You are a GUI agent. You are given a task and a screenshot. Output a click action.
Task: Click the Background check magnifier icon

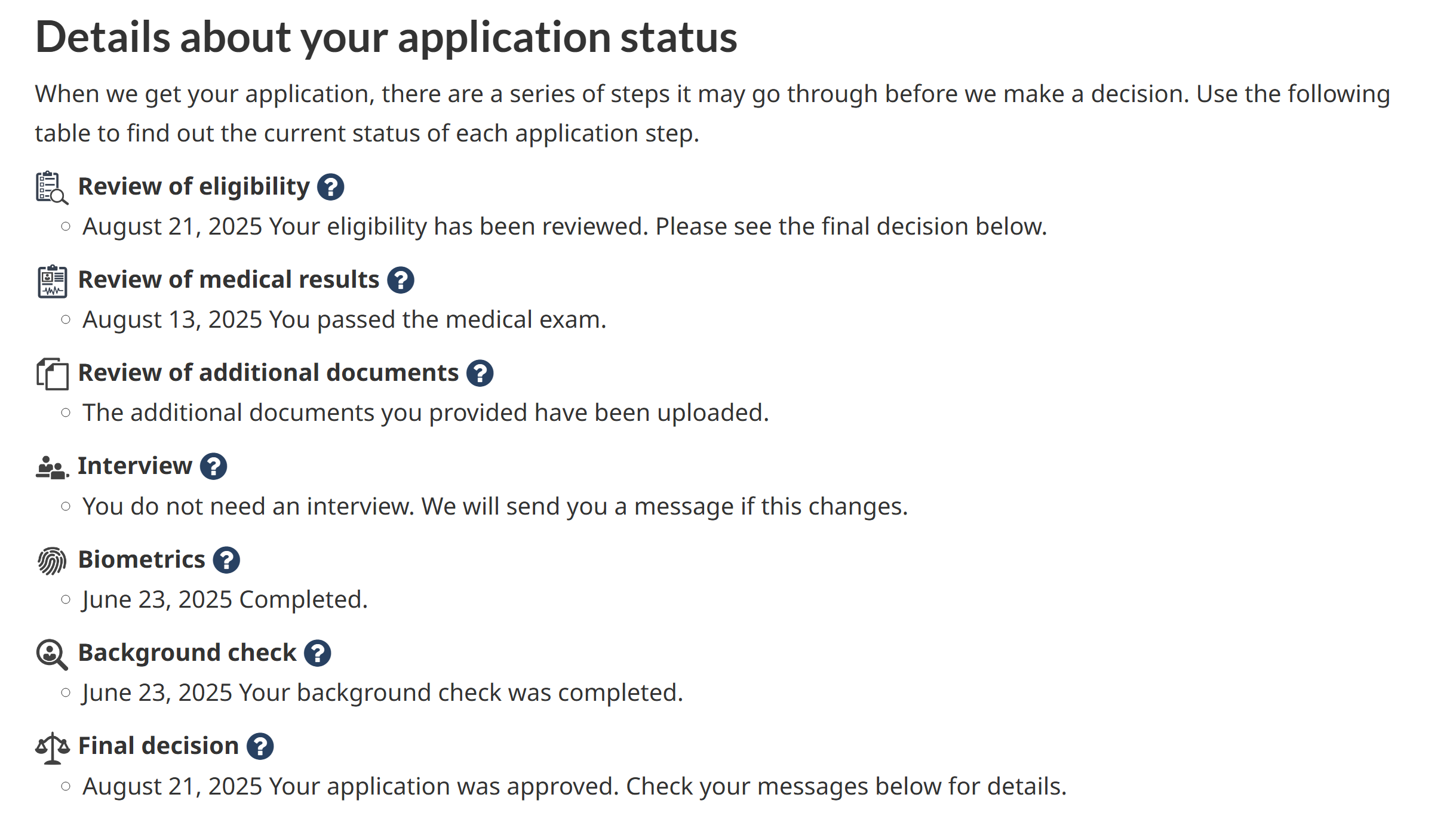52,654
